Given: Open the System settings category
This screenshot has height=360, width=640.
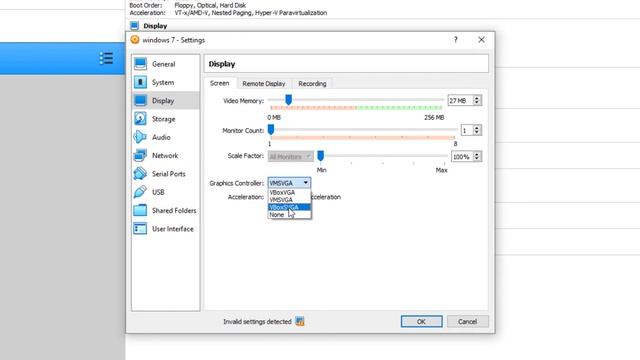Looking at the screenshot, I should (165, 82).
